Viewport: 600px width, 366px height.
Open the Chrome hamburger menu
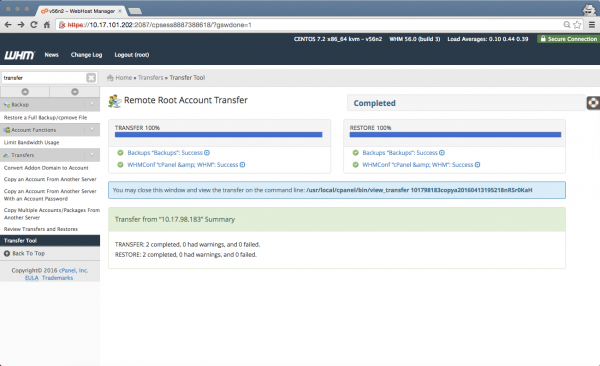[x=592, y=25]
